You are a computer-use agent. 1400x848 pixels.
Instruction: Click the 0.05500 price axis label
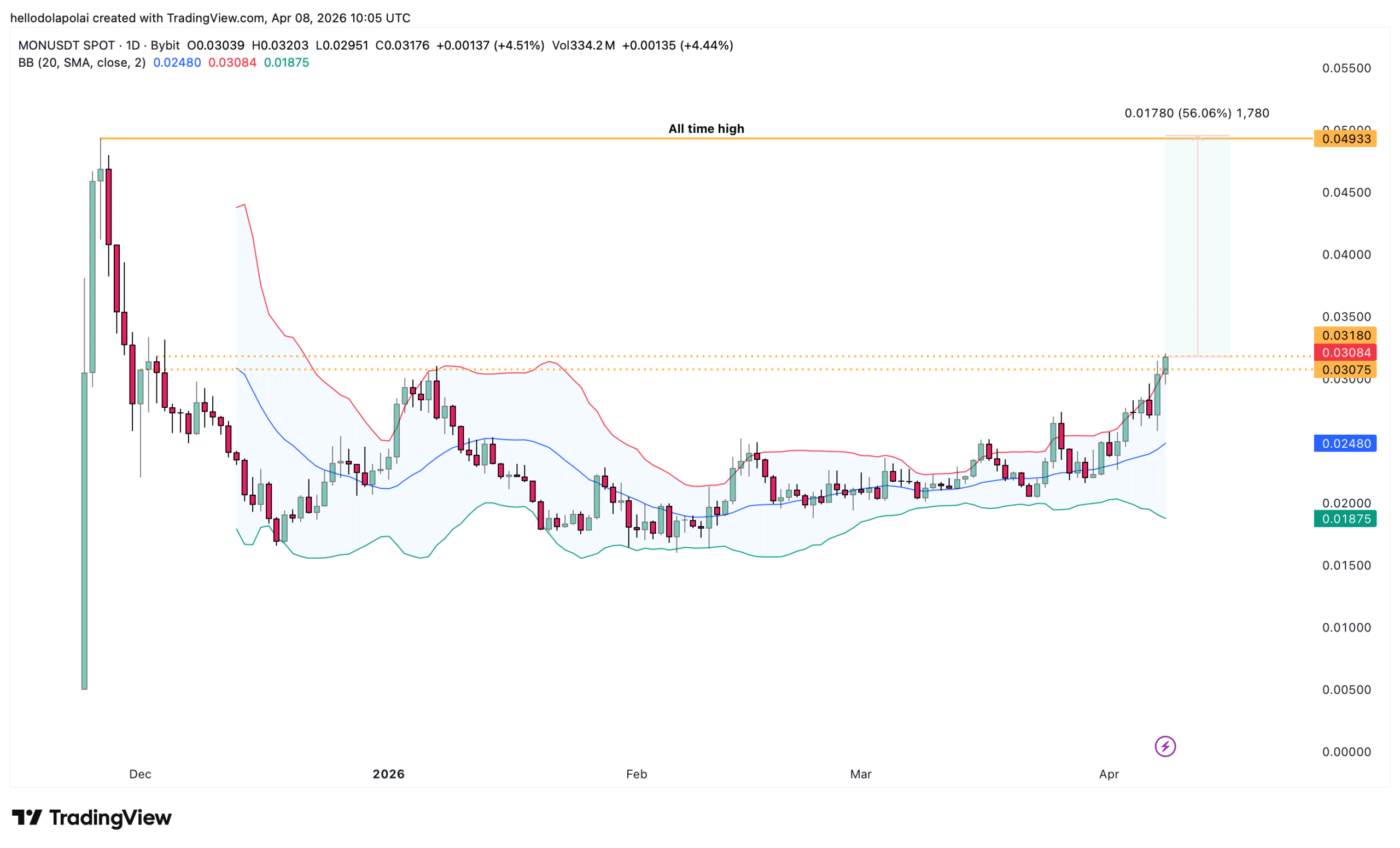(1346, 68)
